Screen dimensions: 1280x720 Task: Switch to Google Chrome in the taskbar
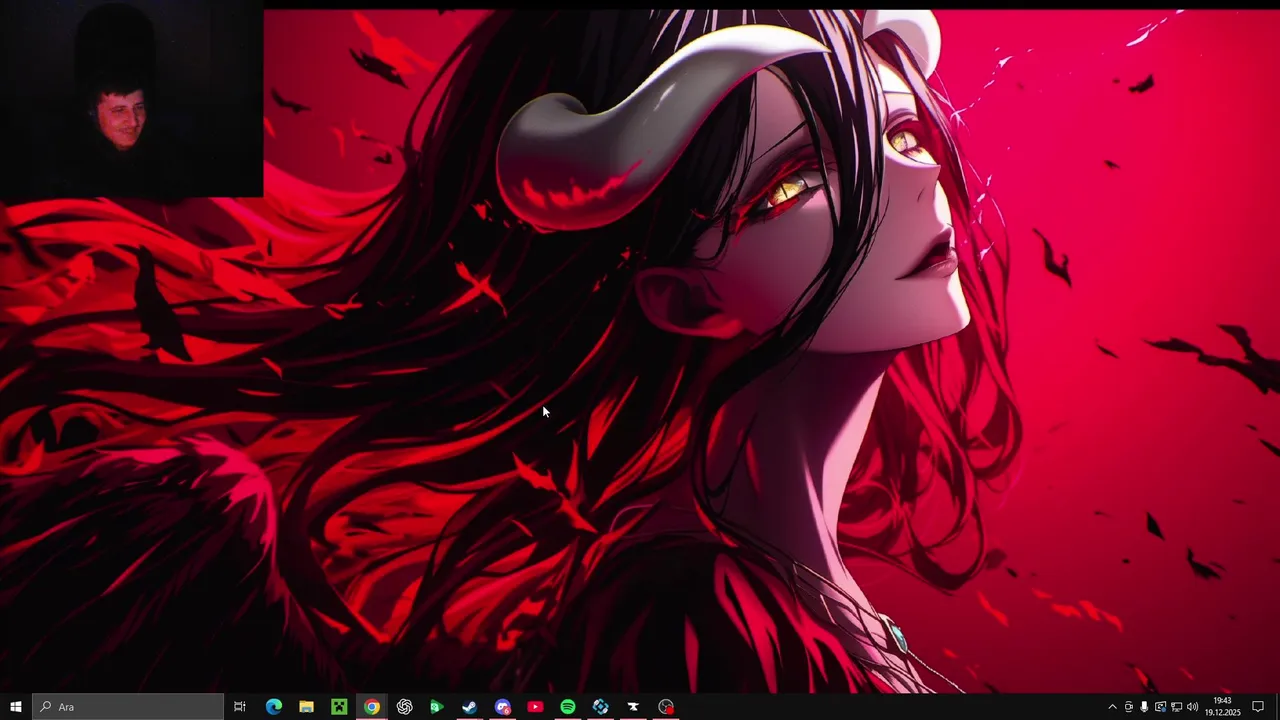(372, 707)
